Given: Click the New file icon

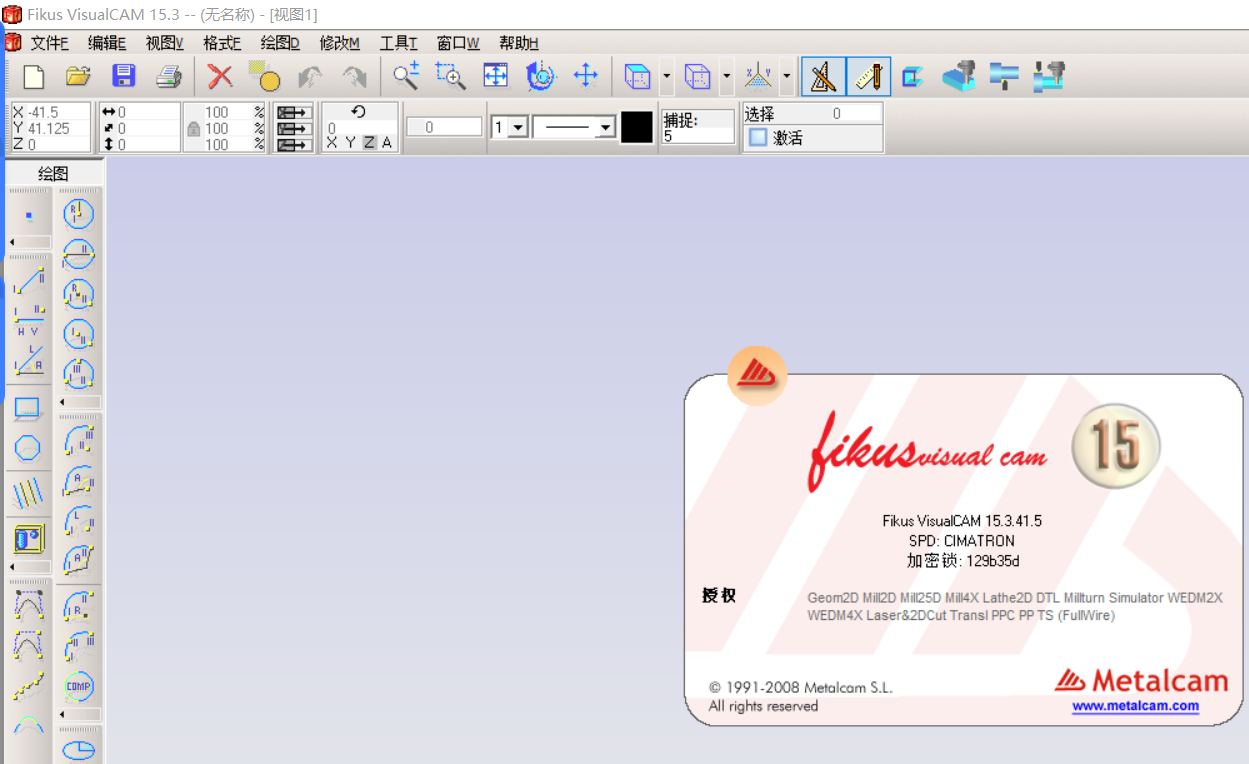Looking at the screenshot, I should tap(34, 77).
